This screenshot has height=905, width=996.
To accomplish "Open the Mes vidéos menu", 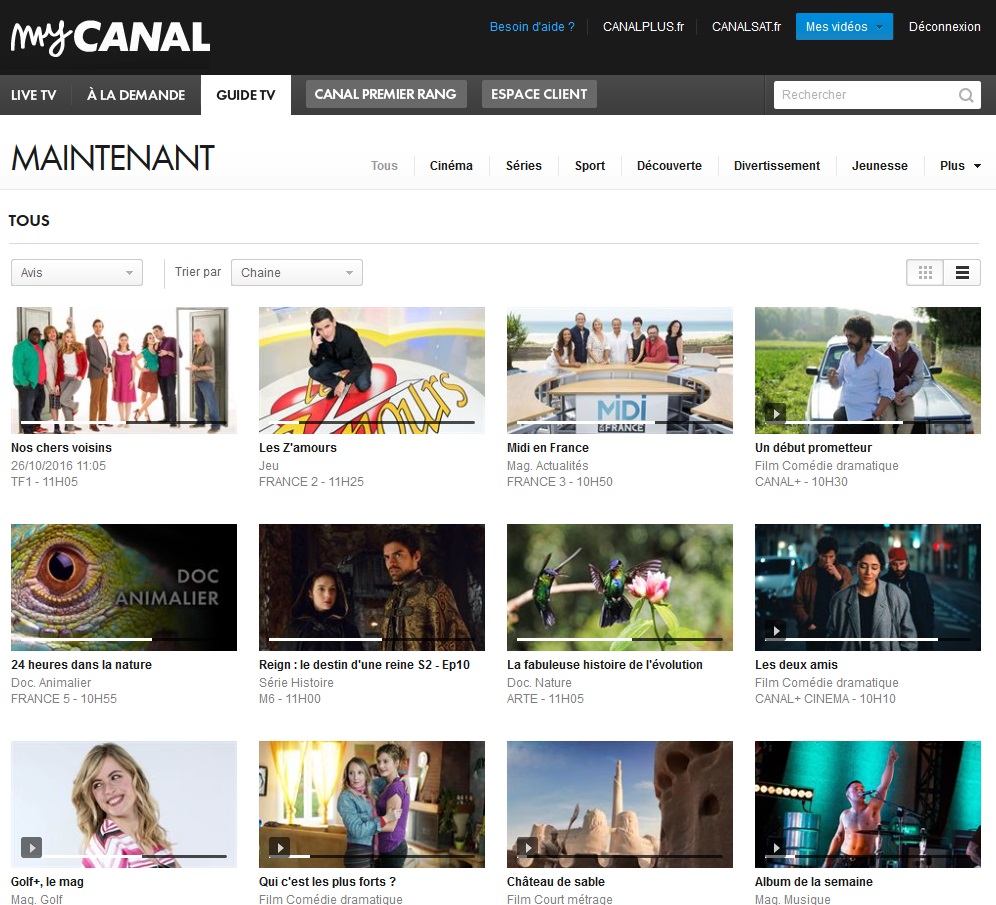I will click(x=844, y=27).
